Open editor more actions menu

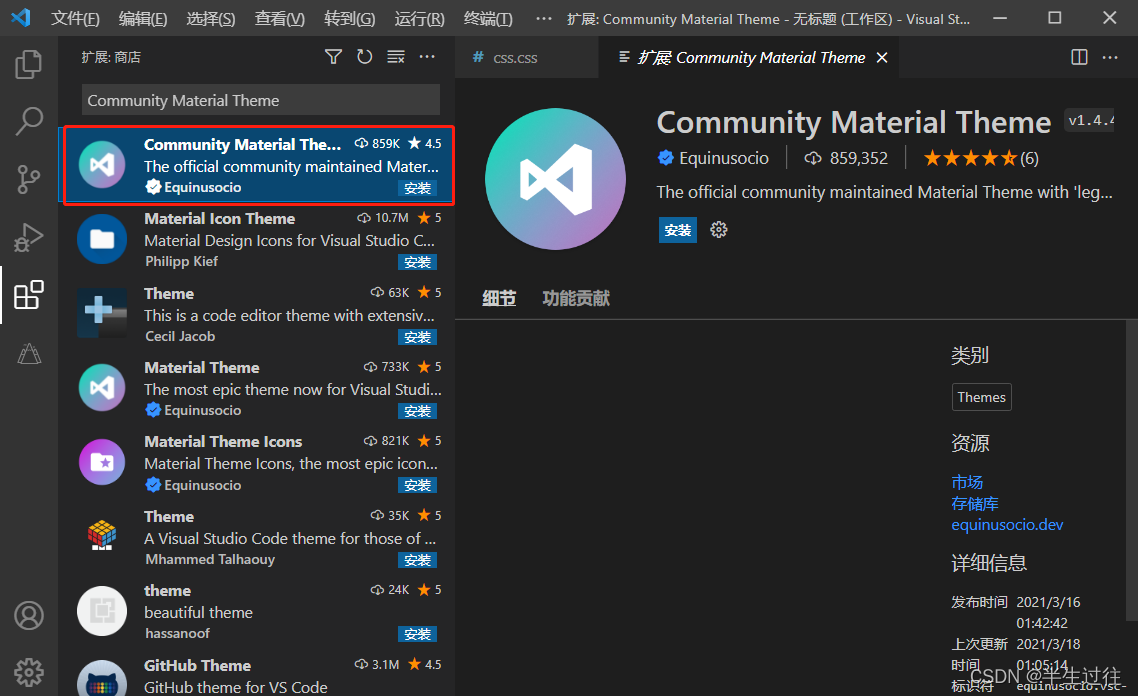tap(1110, 57)
